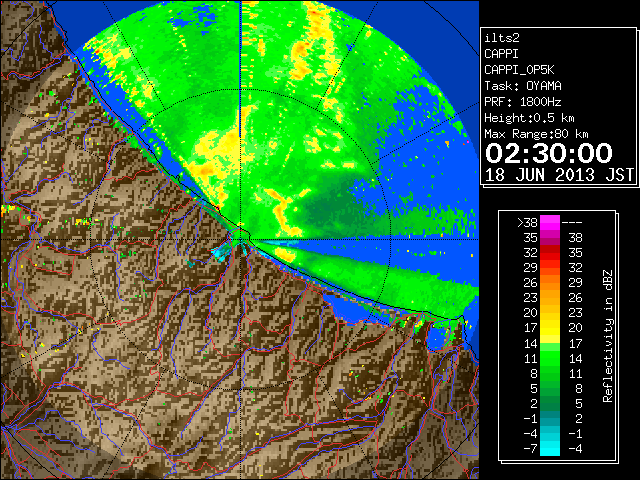The image size is (640, 480).
Task: Click the 'Task: OYAMA' text
Action: click(523, 86)
